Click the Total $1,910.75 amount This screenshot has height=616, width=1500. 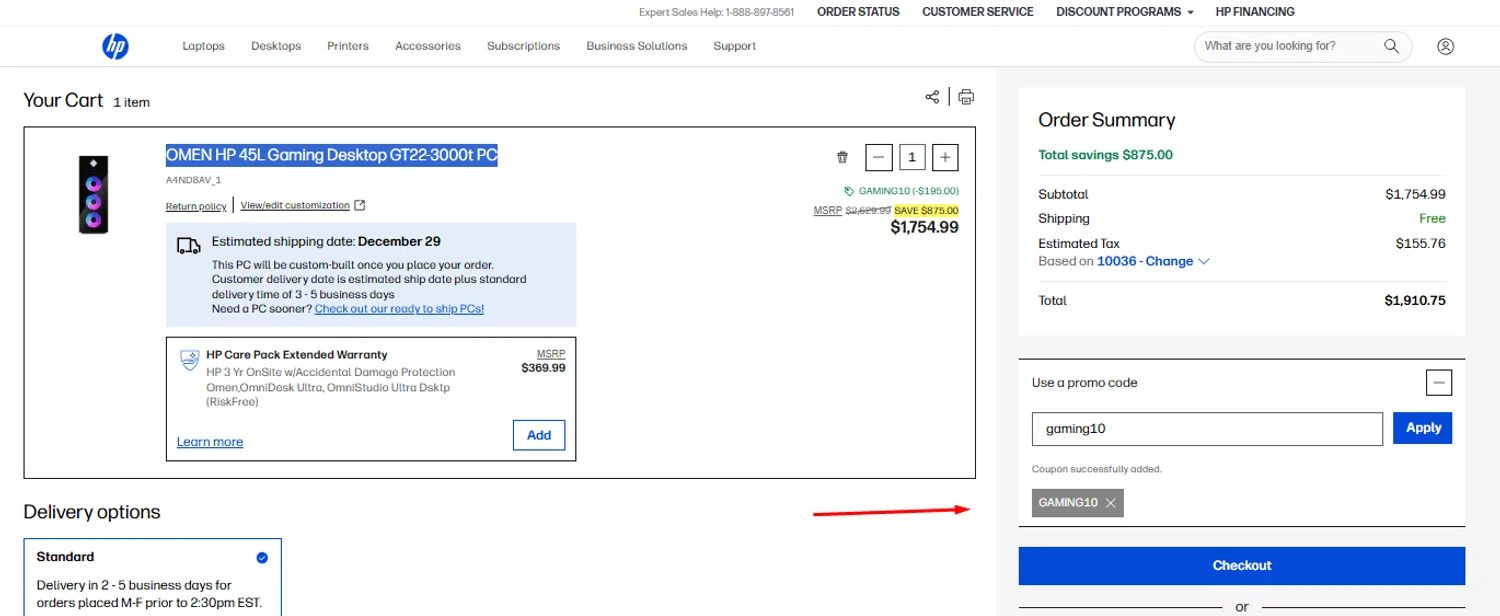(x=1415, y=300)
